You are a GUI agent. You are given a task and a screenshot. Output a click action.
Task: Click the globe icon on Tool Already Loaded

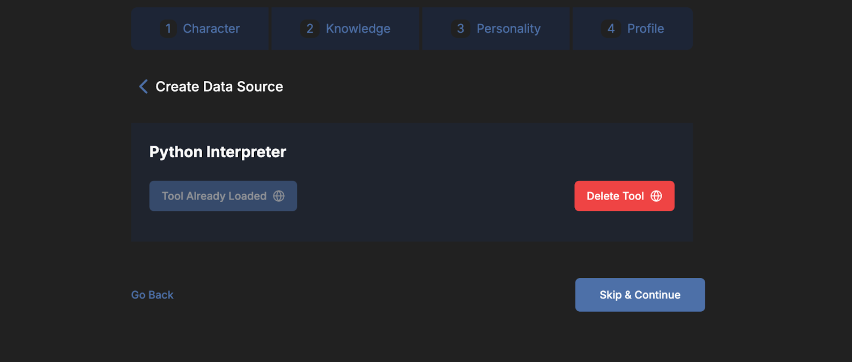[x=279, y=196]
